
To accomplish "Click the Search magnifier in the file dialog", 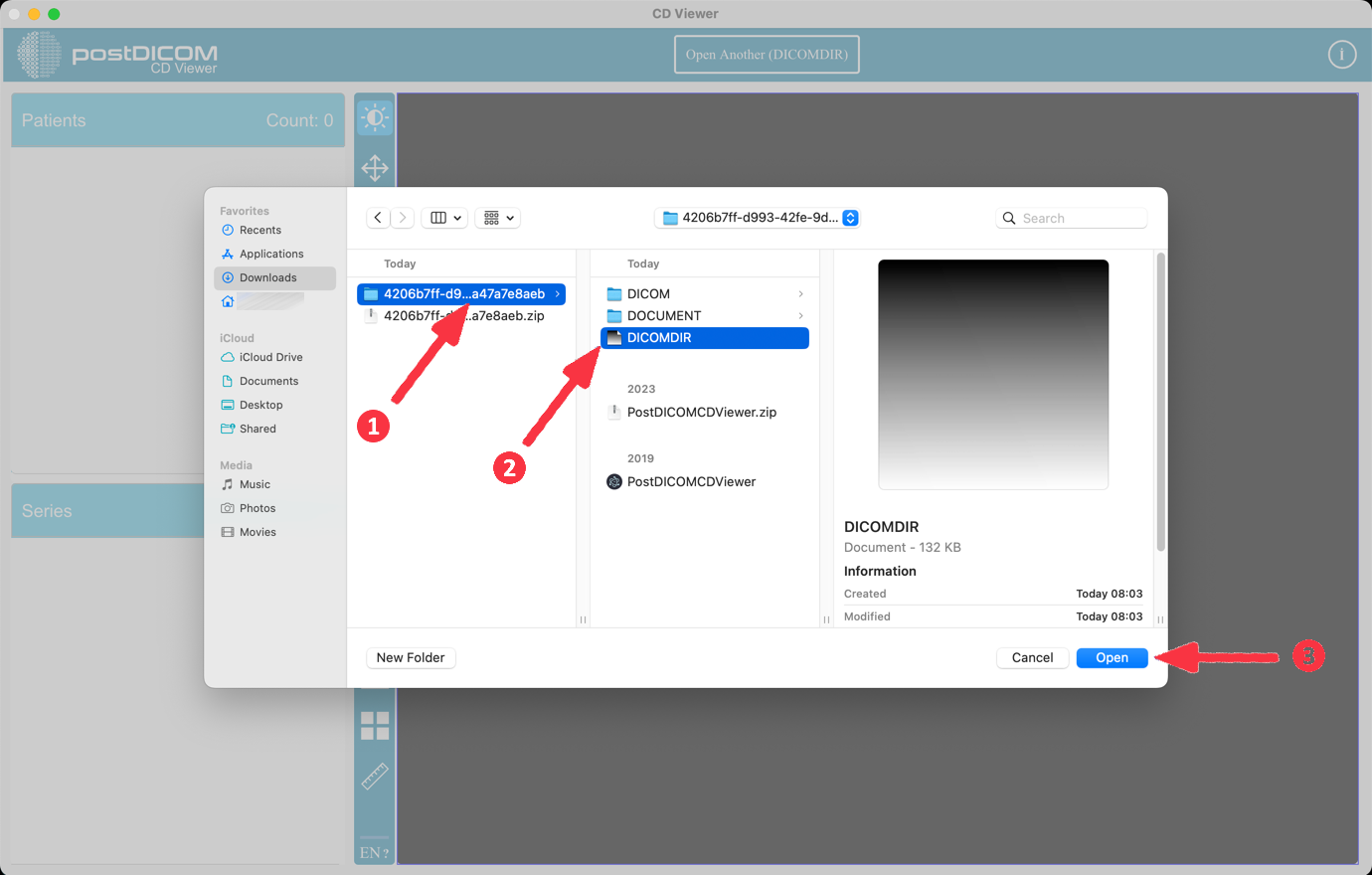I will [1009, 217].
